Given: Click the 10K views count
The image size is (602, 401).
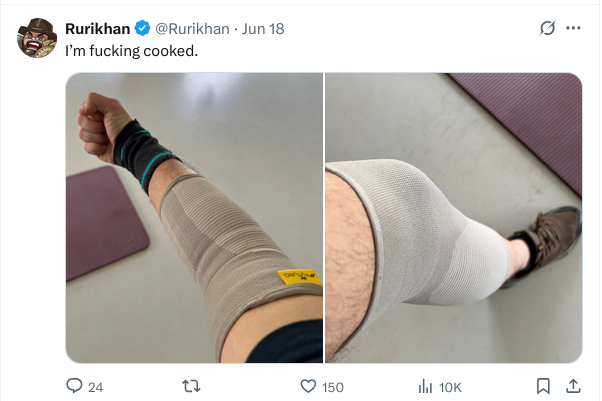Looking at the screenshot, I should coord(450,388).
